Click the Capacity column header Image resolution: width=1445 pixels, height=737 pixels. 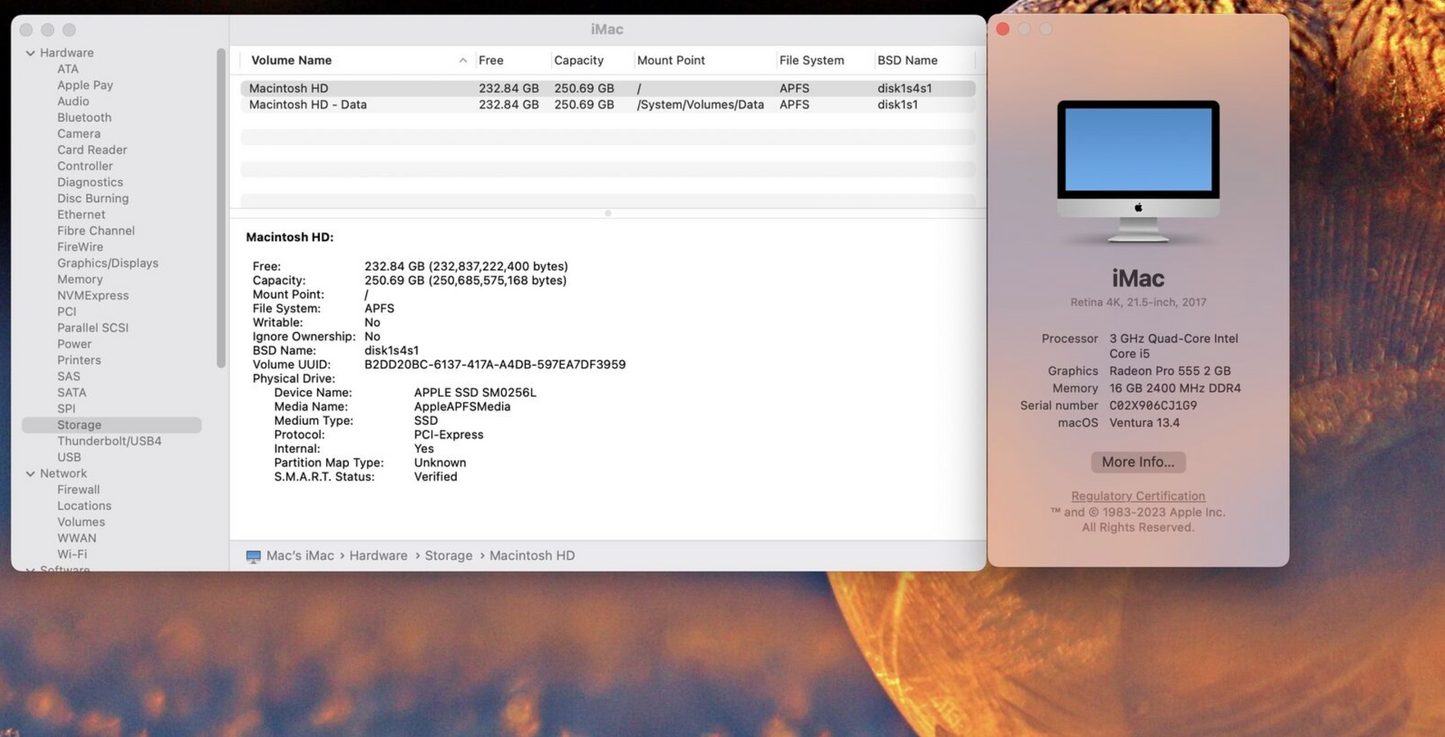pyautogui.click(x=582, y=59)
